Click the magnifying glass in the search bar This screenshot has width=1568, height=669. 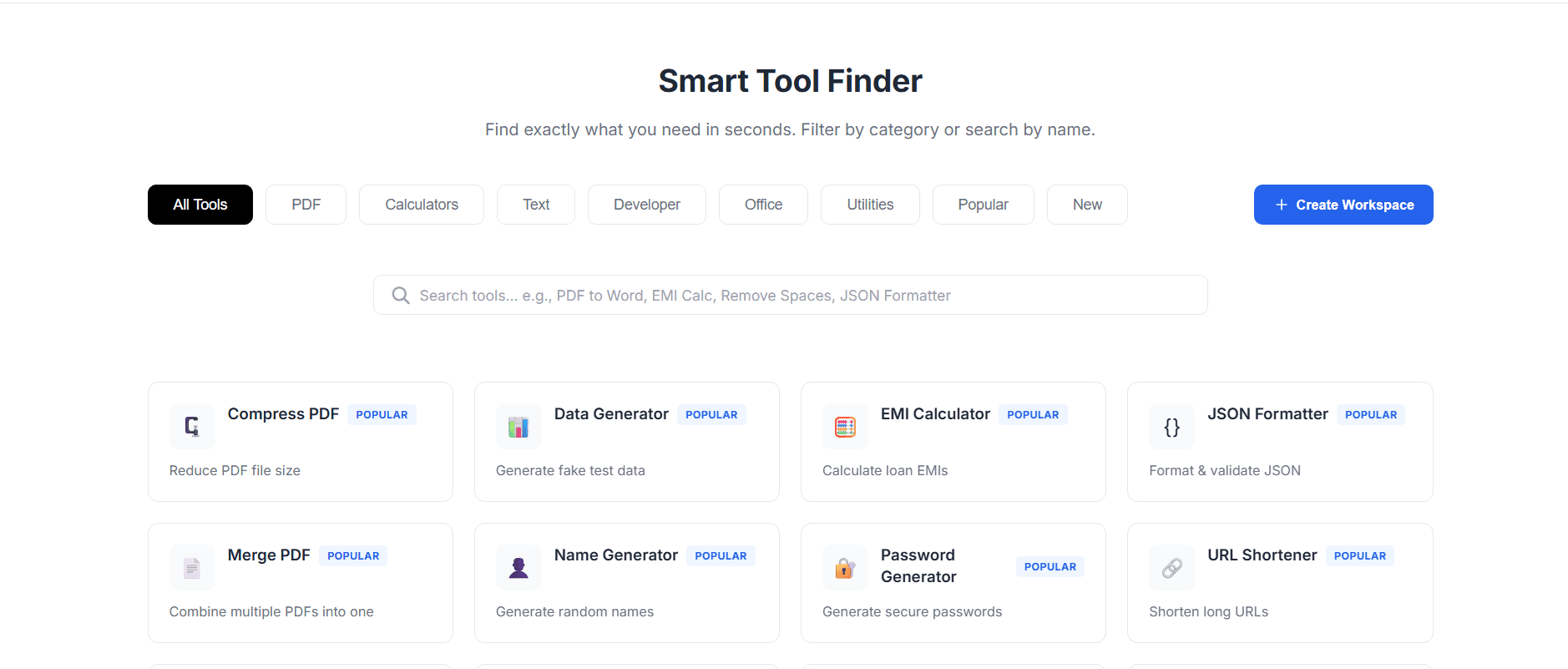coord(400,295)
